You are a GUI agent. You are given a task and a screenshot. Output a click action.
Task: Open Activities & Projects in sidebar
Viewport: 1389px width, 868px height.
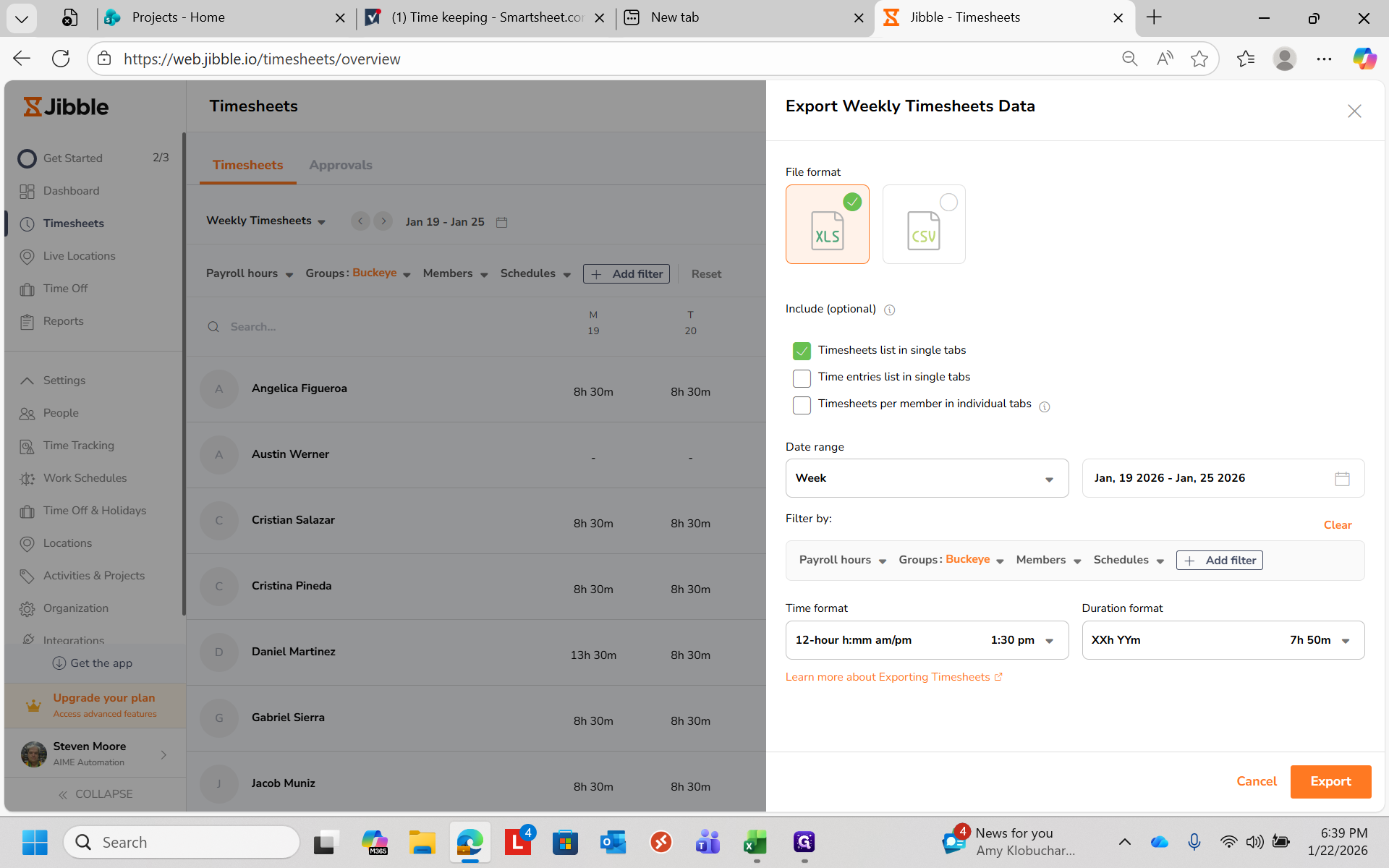click(x=93, y=576)
